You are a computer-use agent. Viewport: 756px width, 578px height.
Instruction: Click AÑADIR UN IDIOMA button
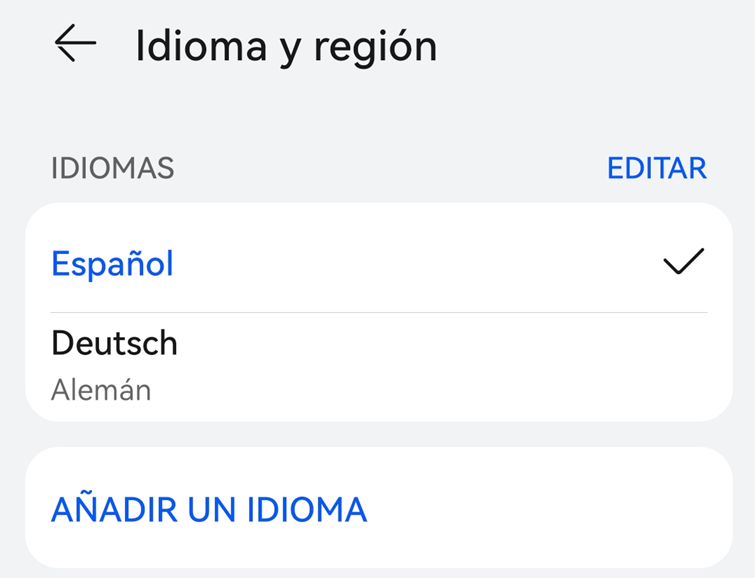click(x=209, y=510)
